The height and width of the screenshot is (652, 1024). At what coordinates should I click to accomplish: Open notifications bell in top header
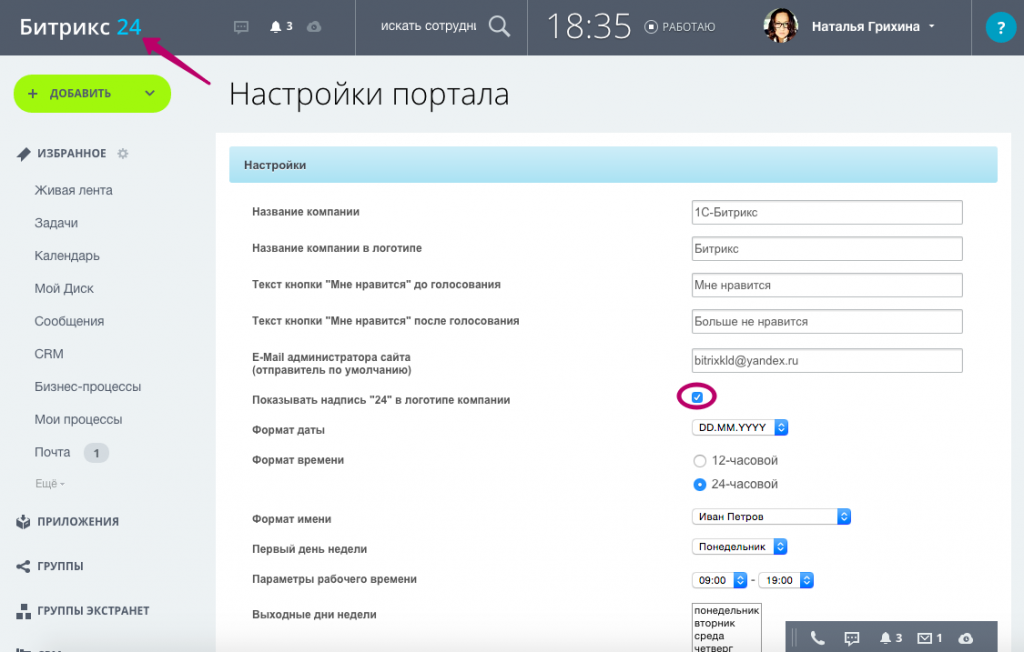pos(276,27)
